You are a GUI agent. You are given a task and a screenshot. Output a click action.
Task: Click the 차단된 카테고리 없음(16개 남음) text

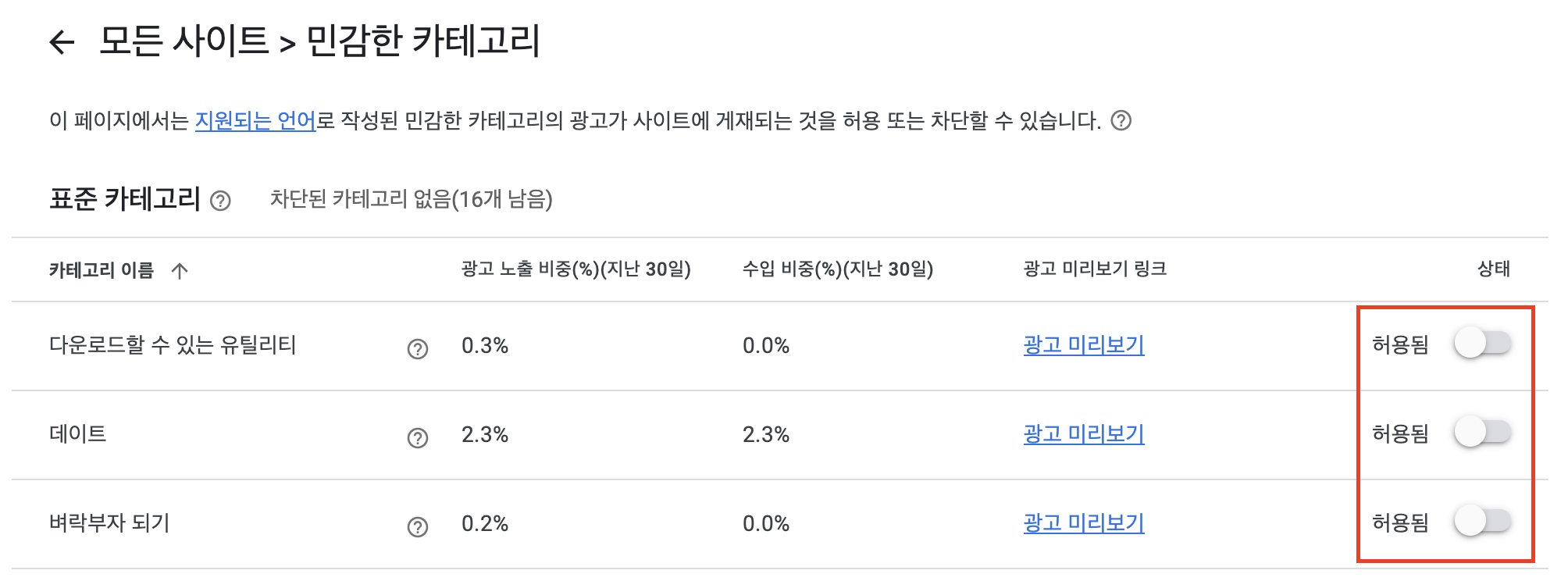[x=412, y=201]
